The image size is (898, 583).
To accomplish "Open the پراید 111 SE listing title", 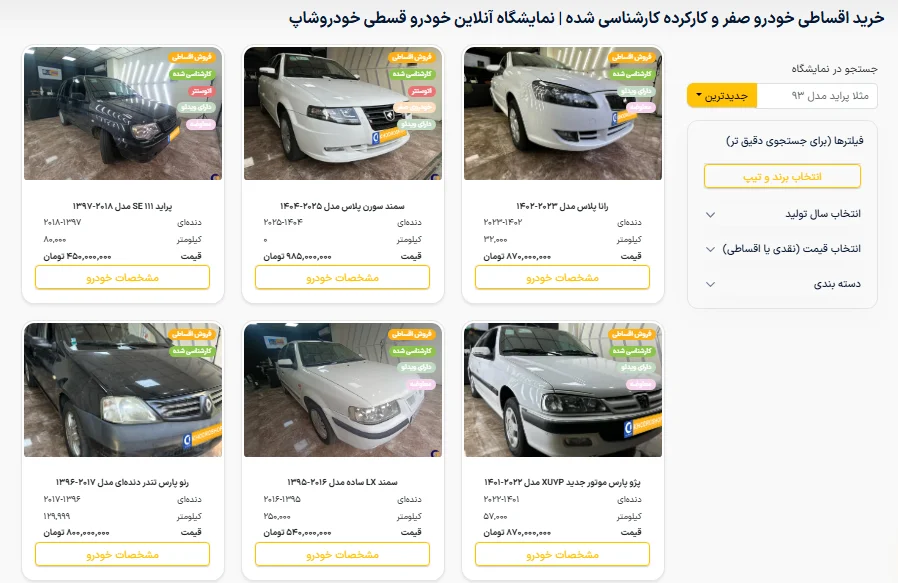I will tap(122, 206).
